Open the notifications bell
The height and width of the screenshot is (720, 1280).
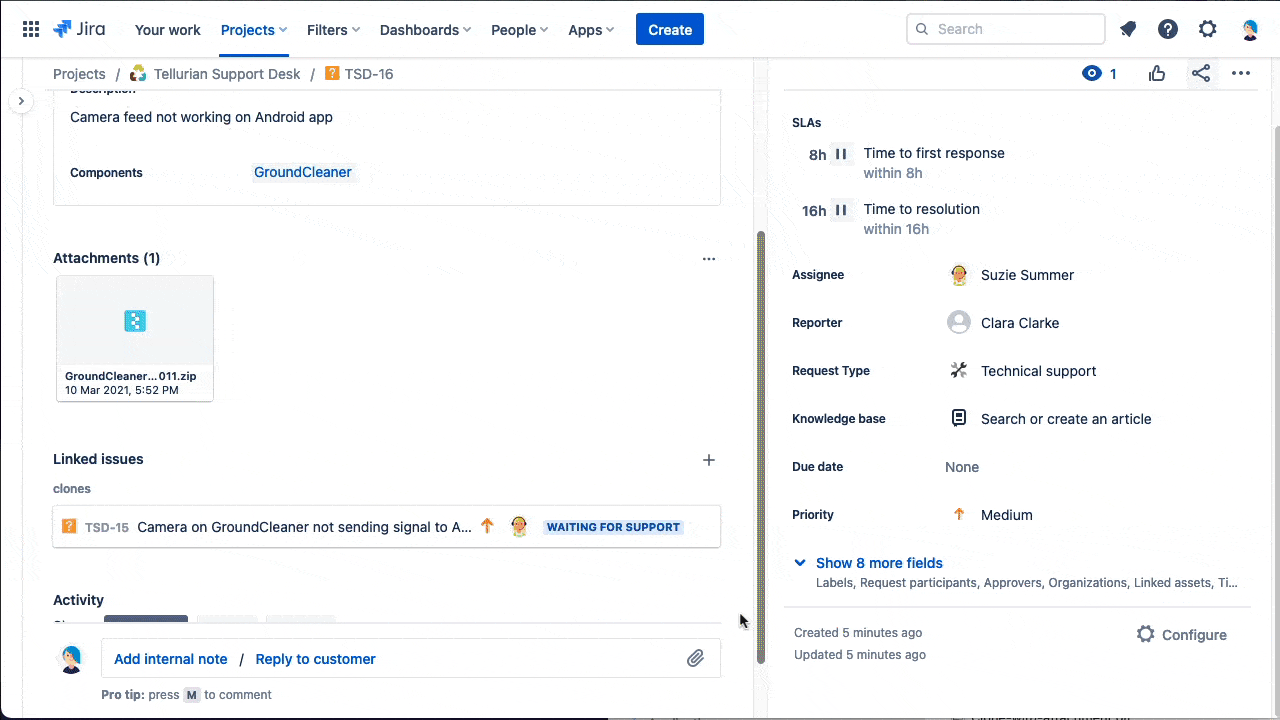click(x=1128, y=29)
